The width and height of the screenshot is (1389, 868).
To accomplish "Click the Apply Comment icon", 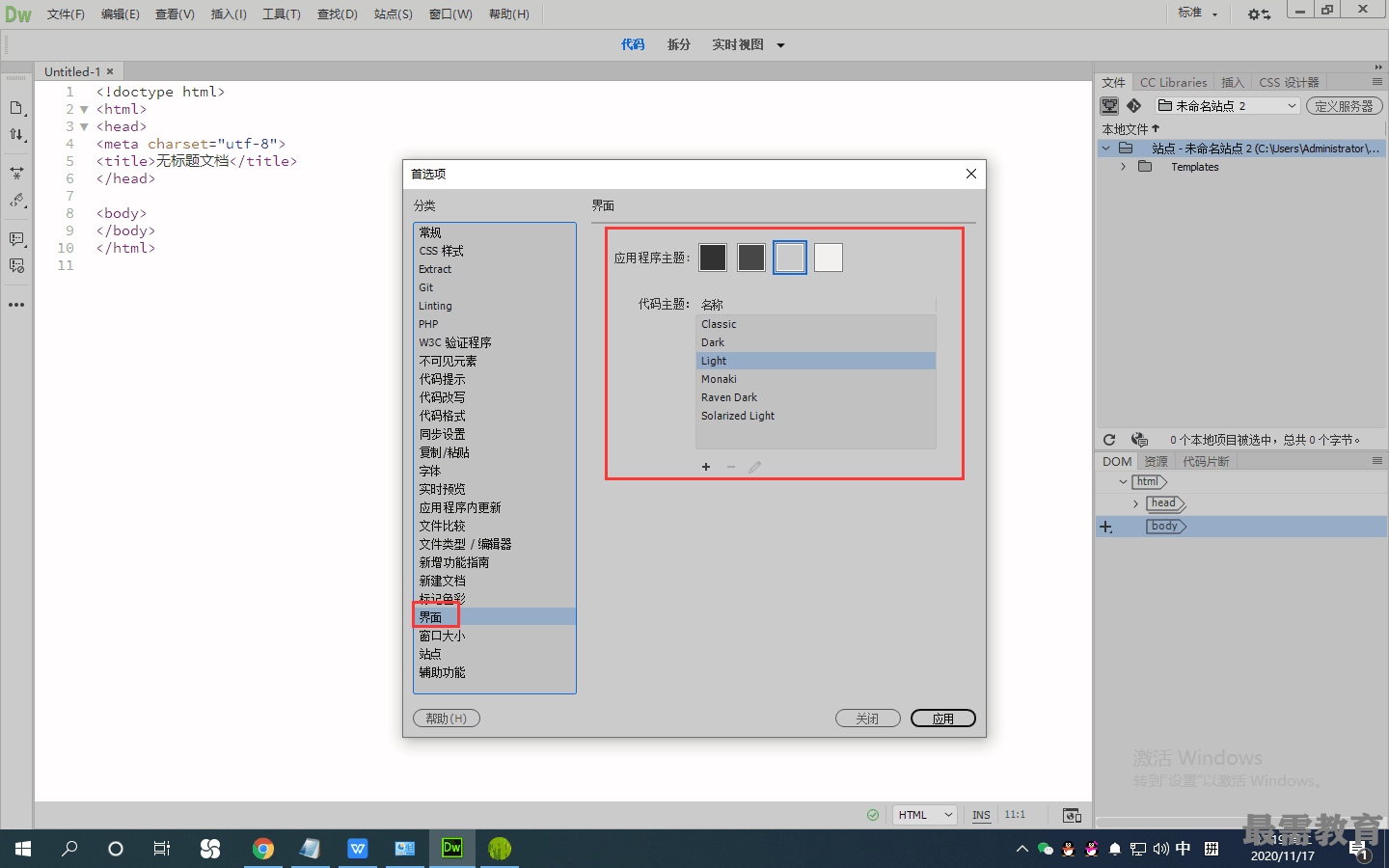I will 16,239.
